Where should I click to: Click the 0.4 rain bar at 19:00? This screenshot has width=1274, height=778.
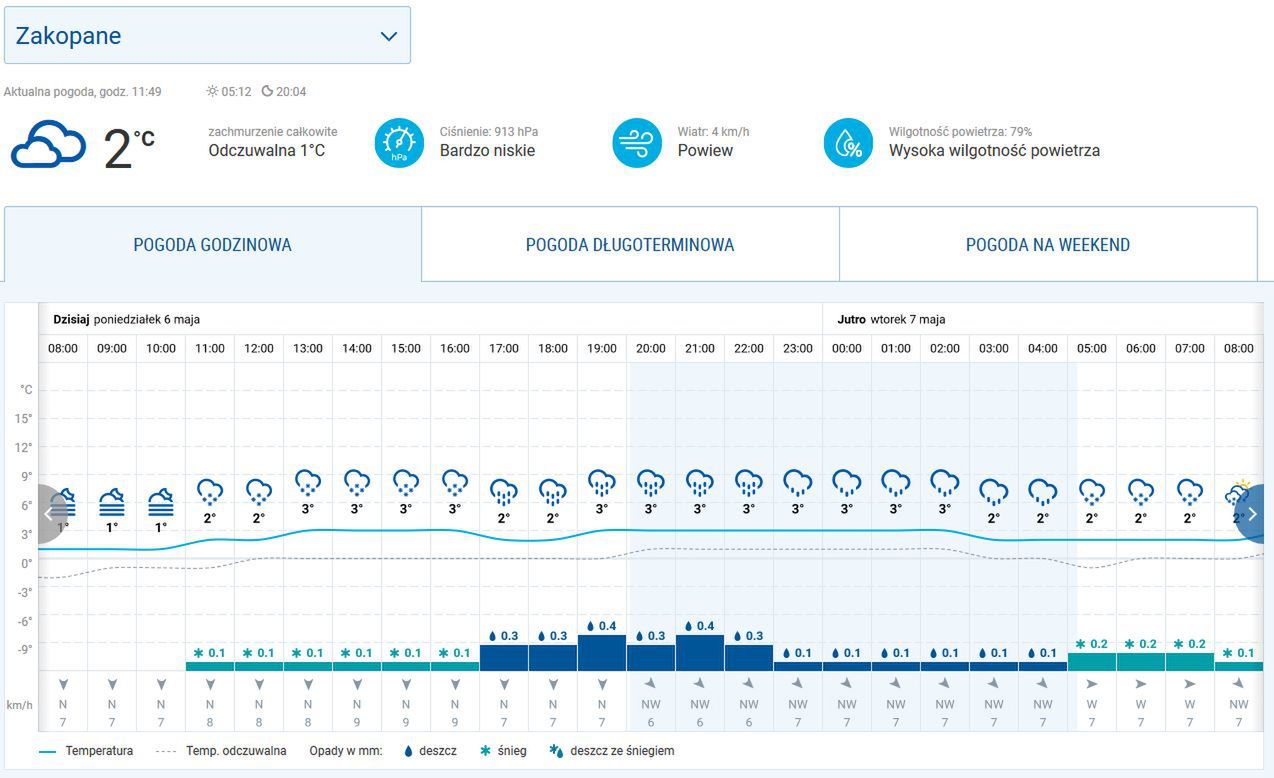602,652
